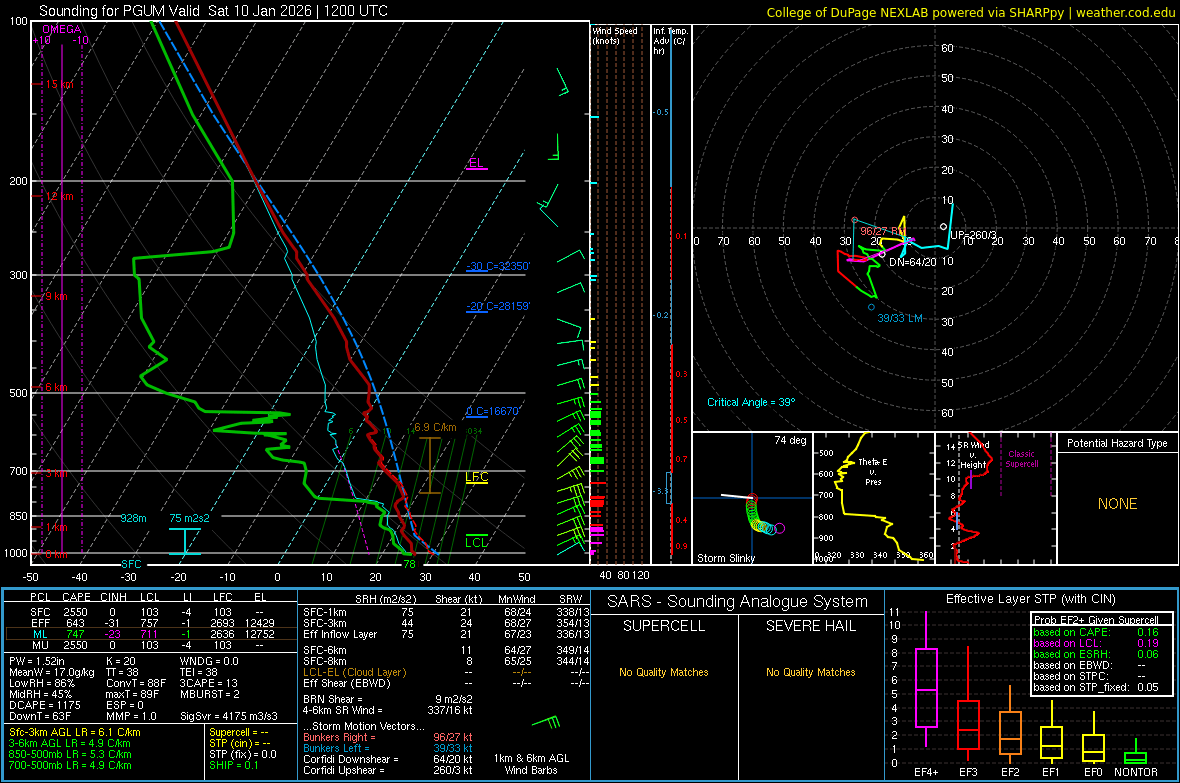The height and width of the screenshot is (783, 1180).
Task: Select the green LCL marker on skew-T
Action: (476, 542)
